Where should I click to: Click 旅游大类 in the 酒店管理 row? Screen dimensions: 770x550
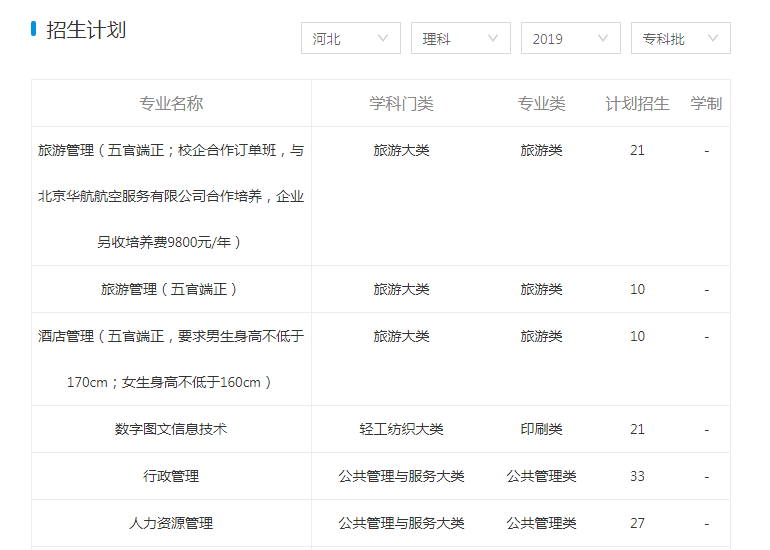point(401,336)
